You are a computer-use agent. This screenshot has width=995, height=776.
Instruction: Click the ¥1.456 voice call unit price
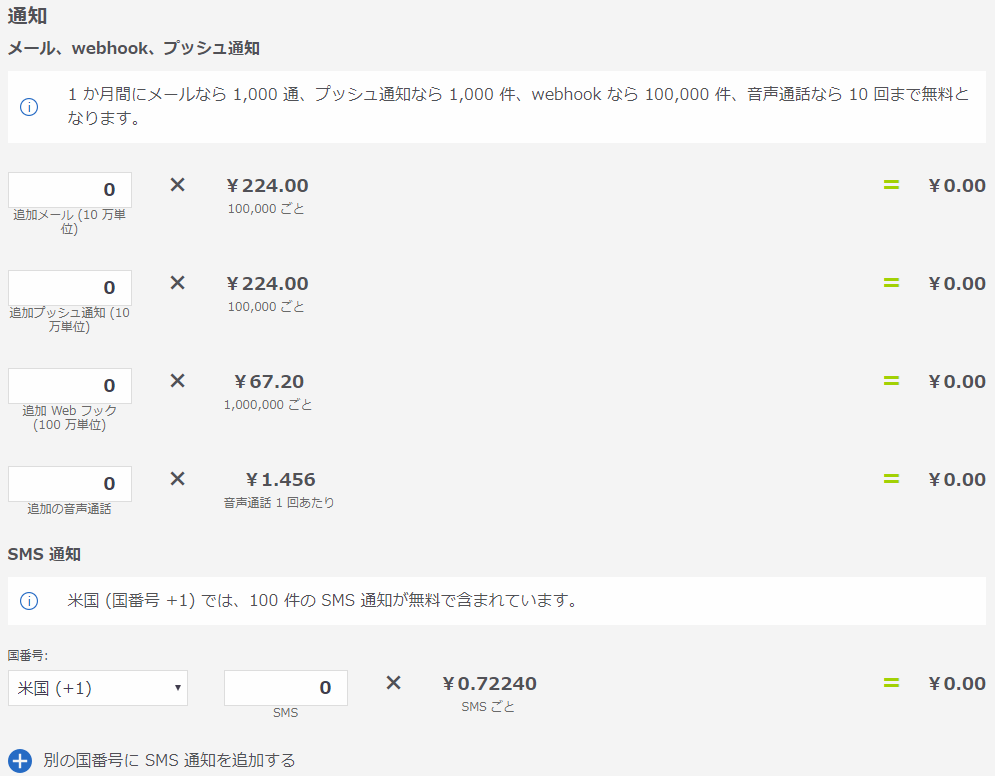(280, 479)
